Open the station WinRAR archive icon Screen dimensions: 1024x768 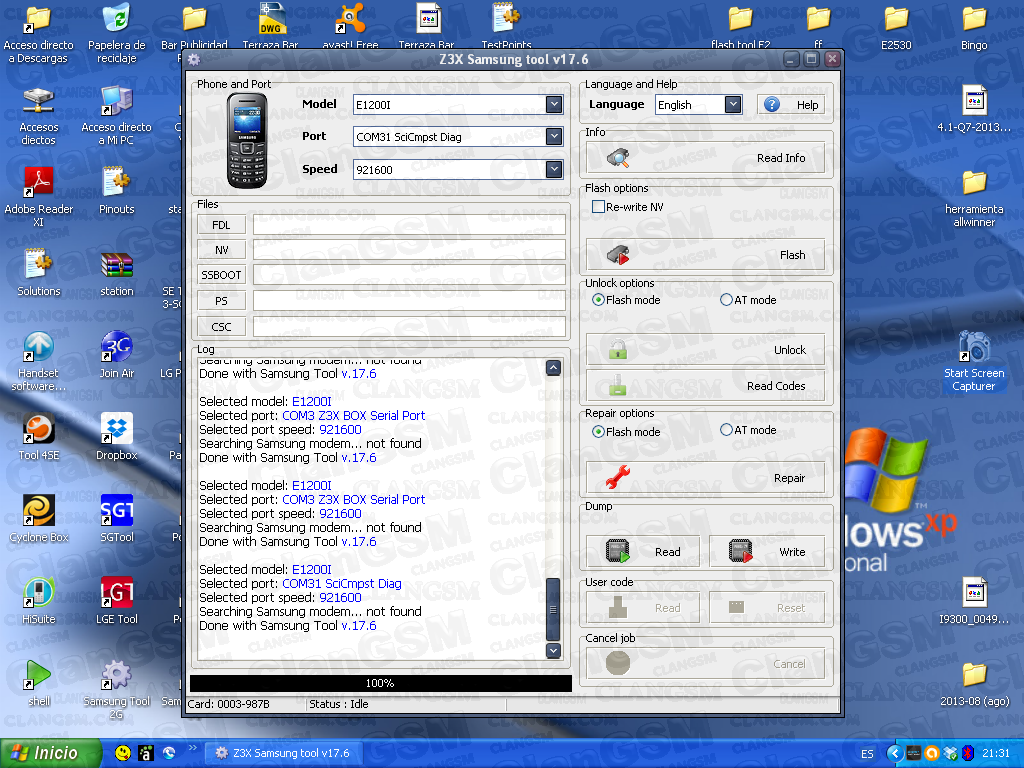[x=117, y=273]
